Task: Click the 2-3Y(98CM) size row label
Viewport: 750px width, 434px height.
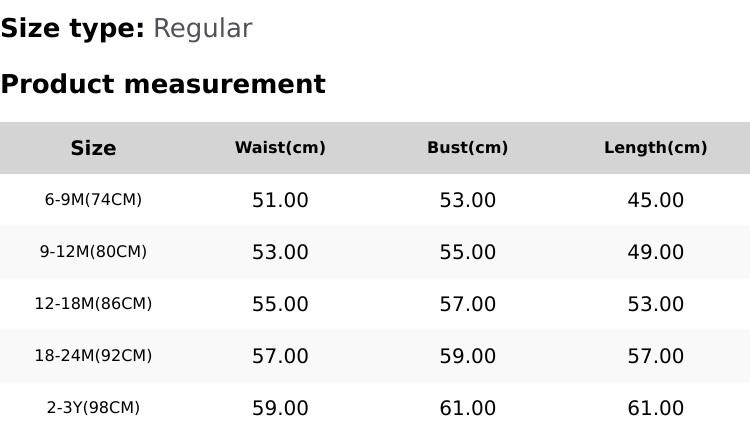Action: pyautogui.click(x=93, y=408)
